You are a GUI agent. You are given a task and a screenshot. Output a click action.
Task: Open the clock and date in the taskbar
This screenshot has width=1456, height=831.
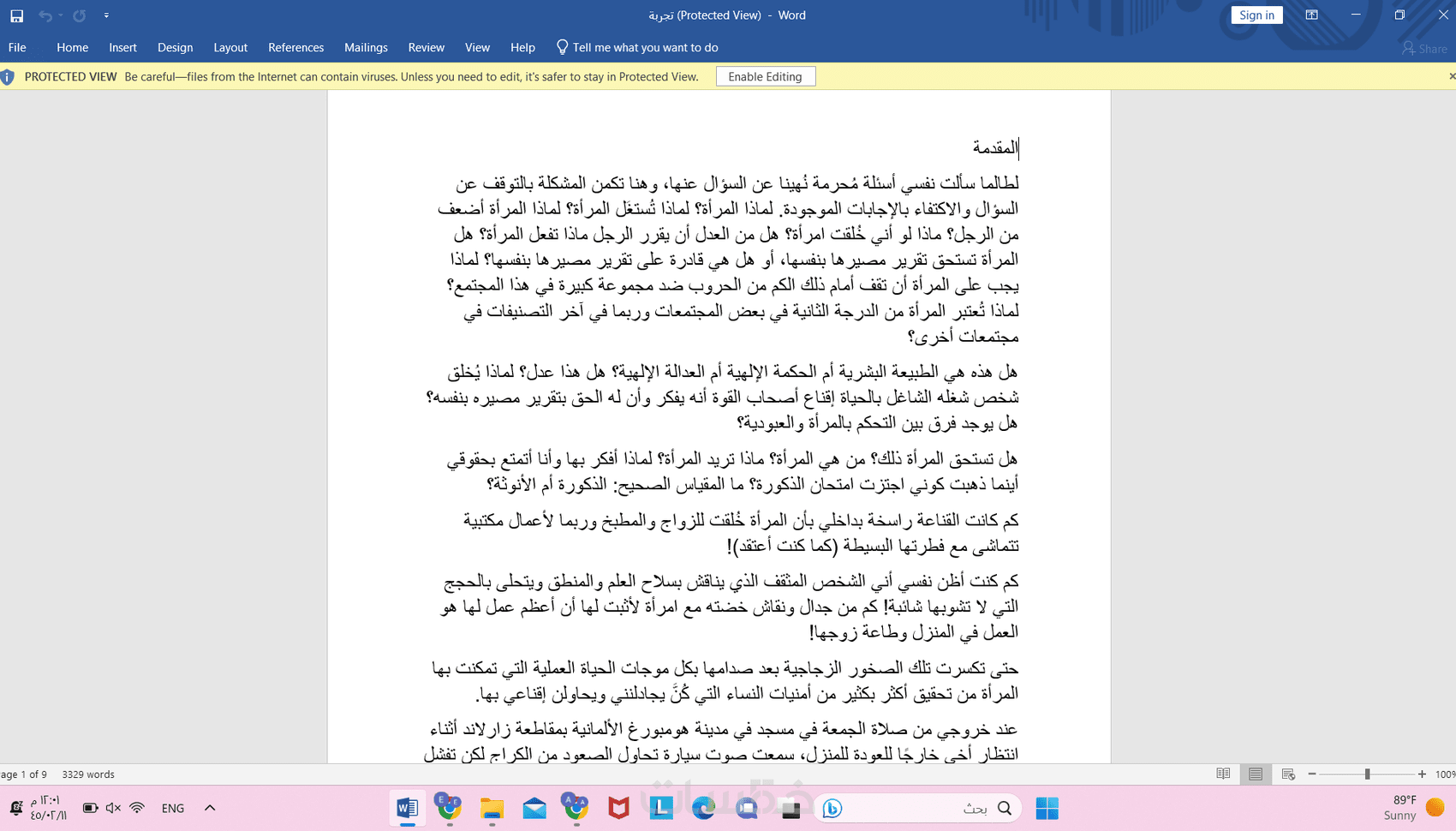48,808
